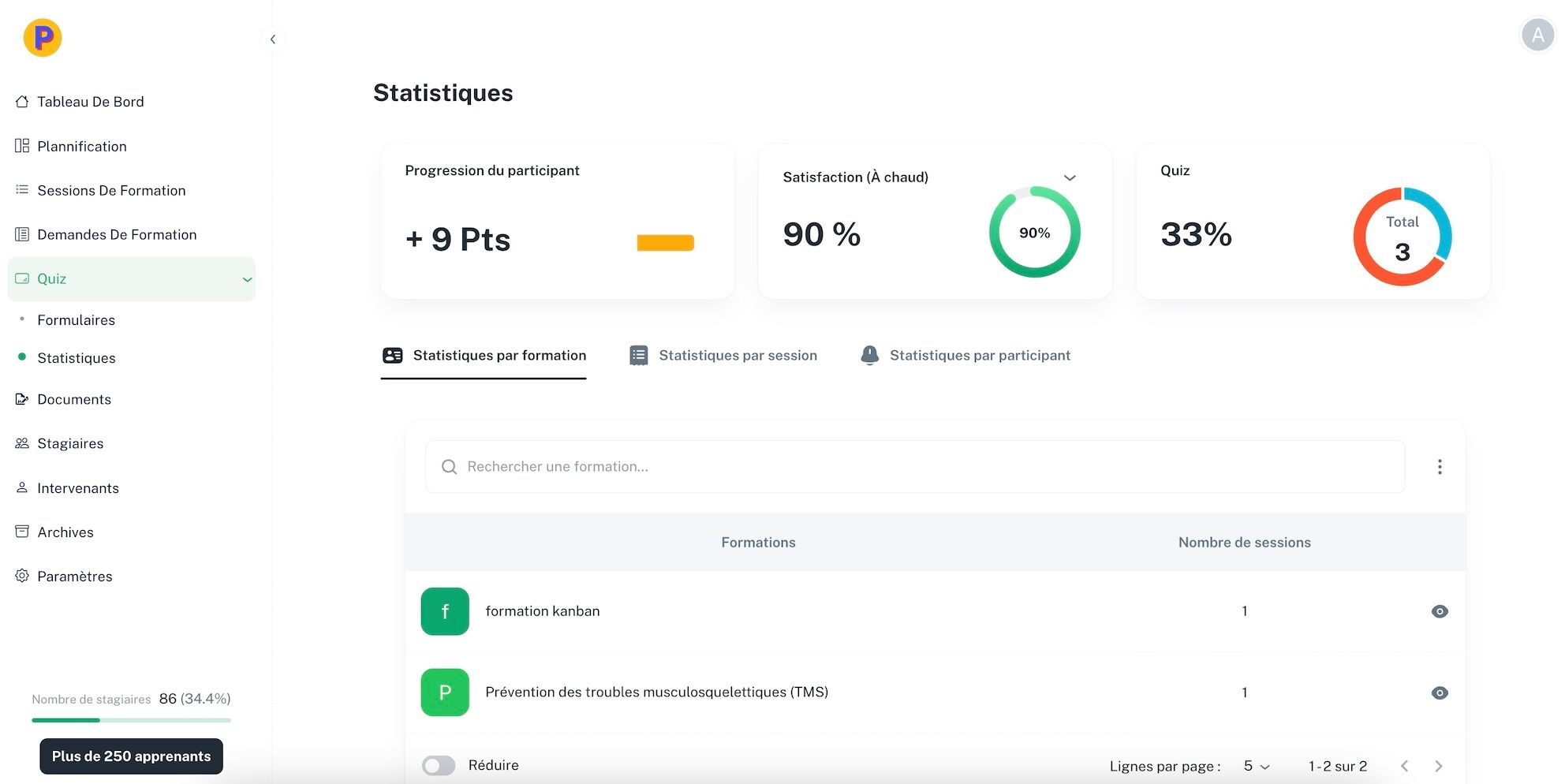Switch to Statistiques par participant tab
Image resolution: width=1565 pixels, height=784 pixels.
(966, 357)
